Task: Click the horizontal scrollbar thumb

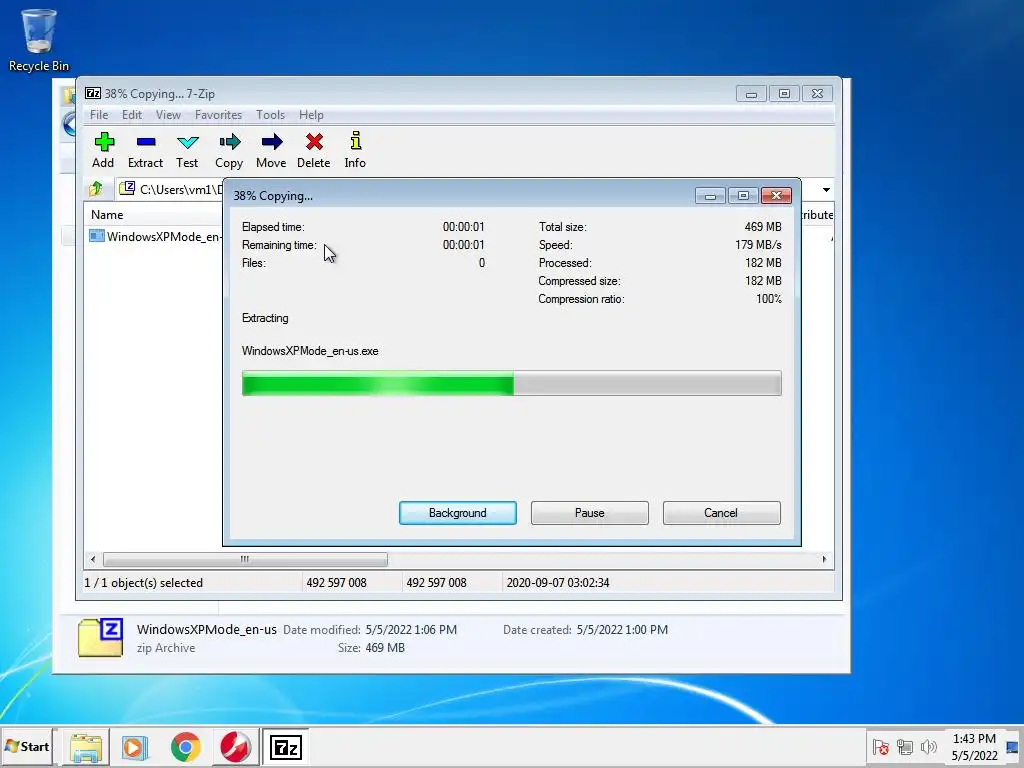Action: pos(245,559)
